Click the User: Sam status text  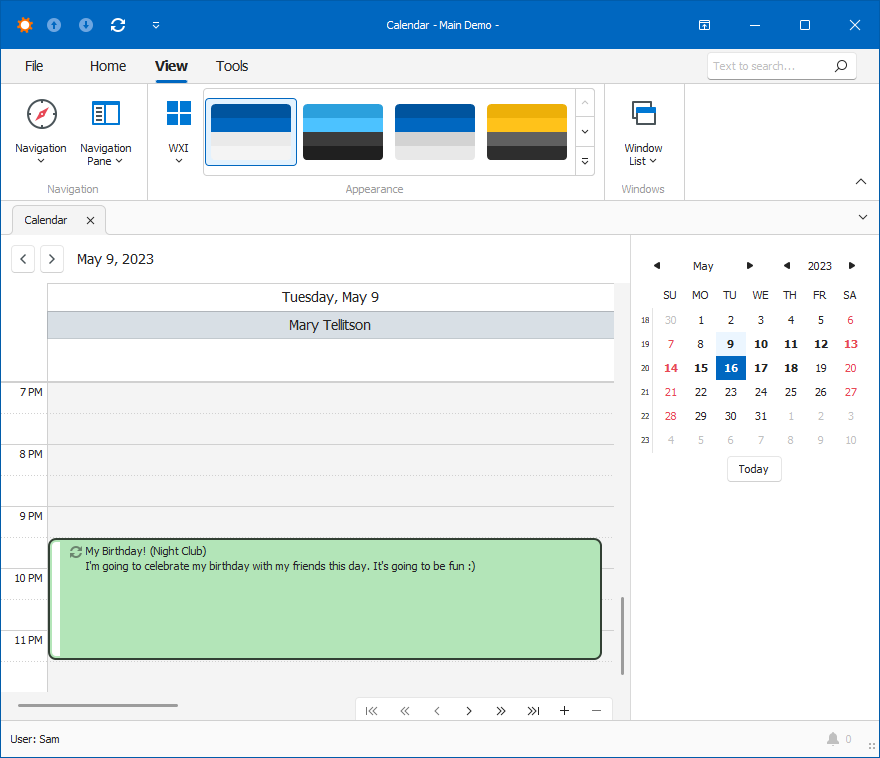coord(35,739)
